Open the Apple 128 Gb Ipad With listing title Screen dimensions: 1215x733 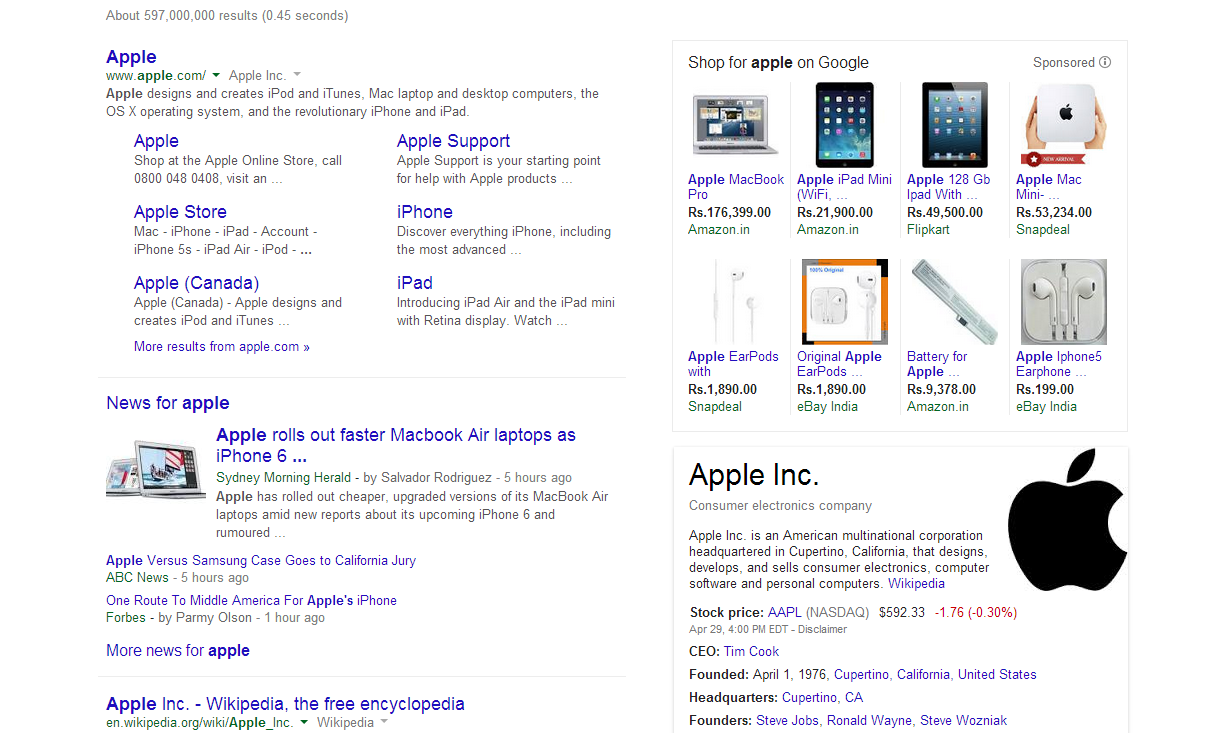pyautogui.click(x=949, y=187)
